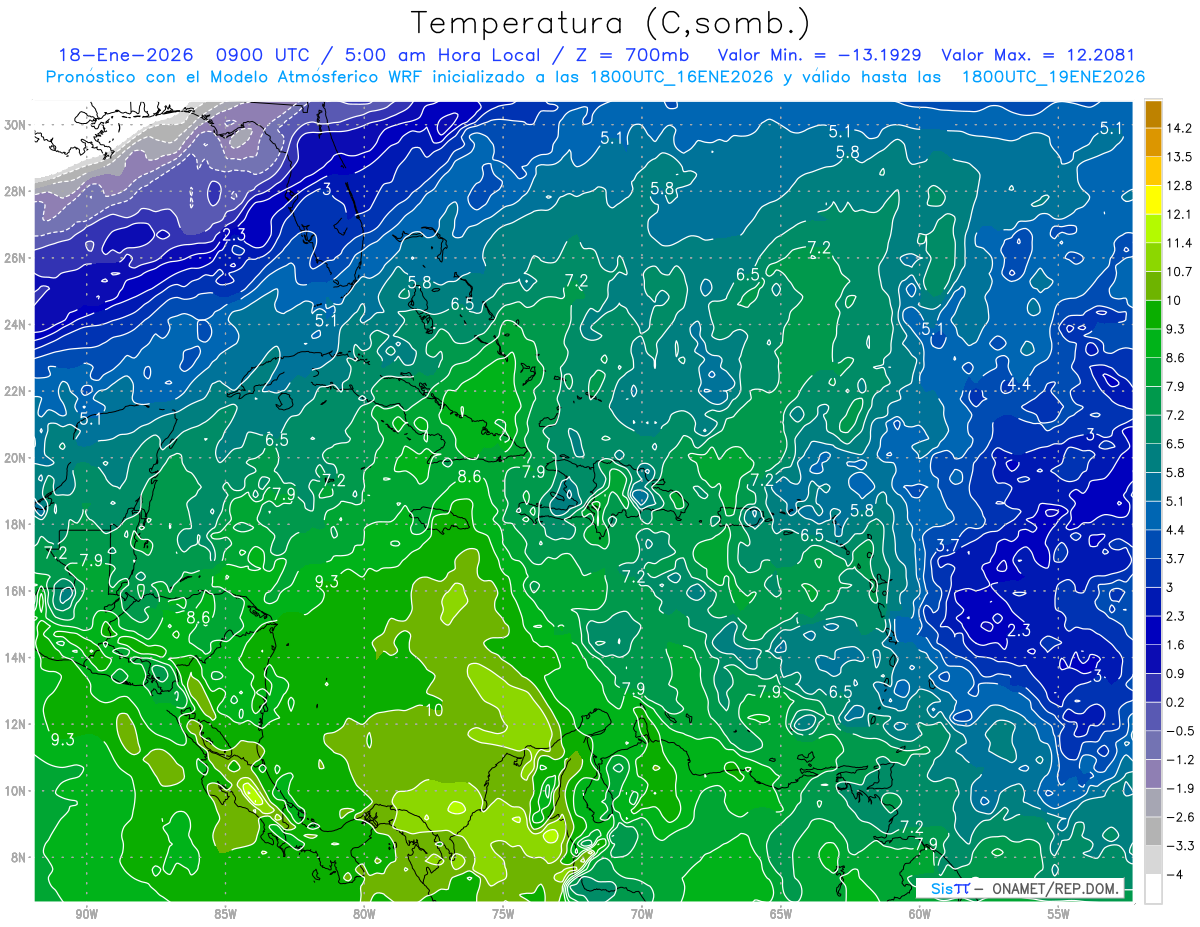1200x927 pixels.
Task: Click the '0.9' value on the color legend
Action: tap(1177, 673)
